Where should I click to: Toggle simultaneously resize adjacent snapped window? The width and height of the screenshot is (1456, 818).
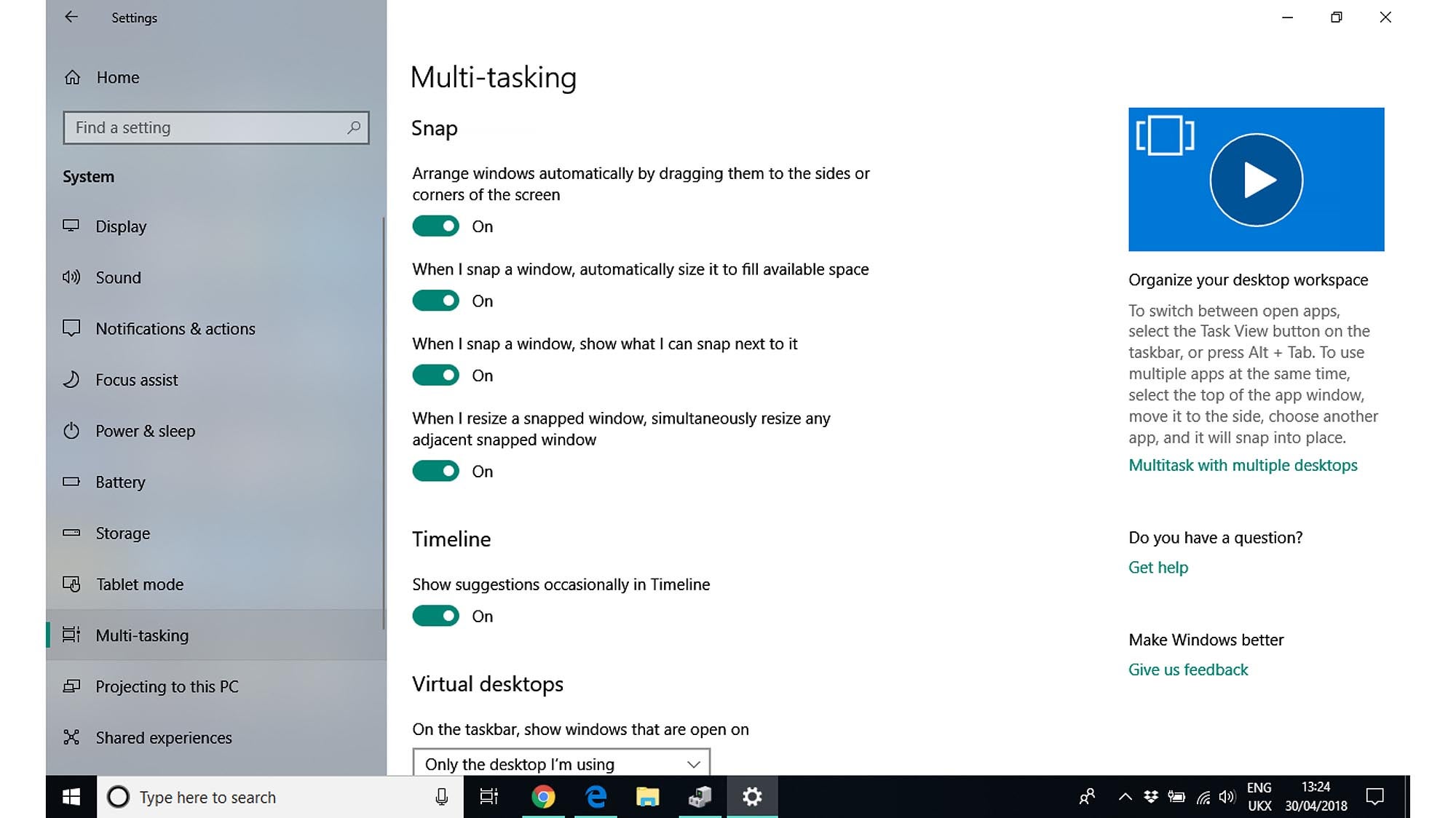tap(435, 471)
